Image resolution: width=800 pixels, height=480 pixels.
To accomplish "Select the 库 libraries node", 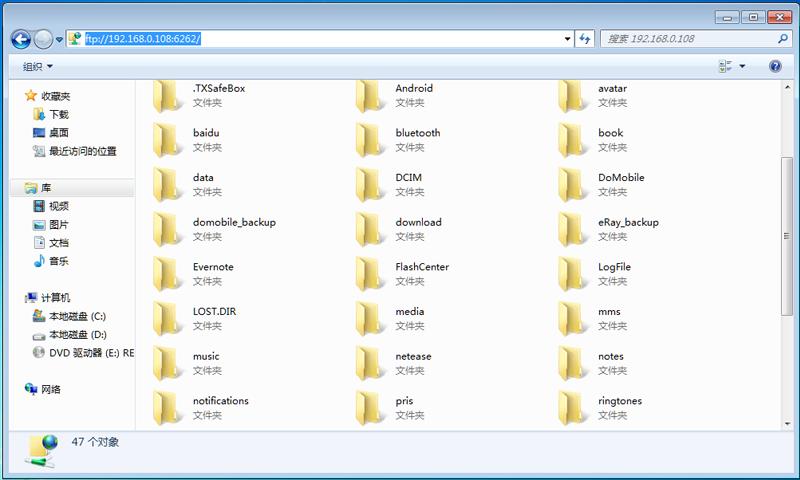I will point(46,188).
